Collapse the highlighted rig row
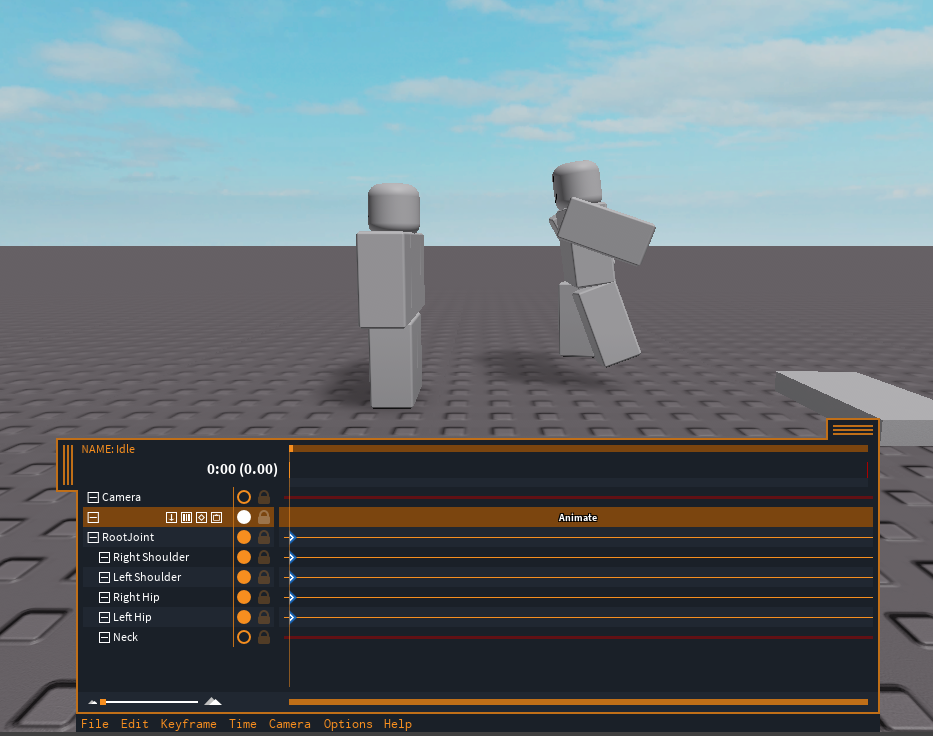933x736 pixels. (93, 518)
